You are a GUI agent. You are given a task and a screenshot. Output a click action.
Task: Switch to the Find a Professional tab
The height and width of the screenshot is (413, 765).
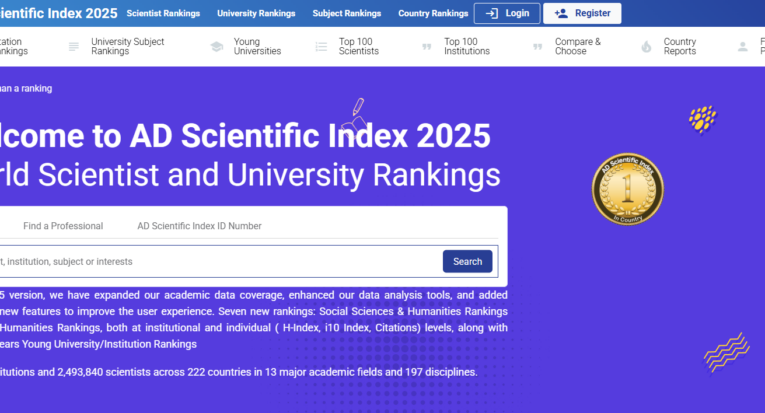[63, 226]
